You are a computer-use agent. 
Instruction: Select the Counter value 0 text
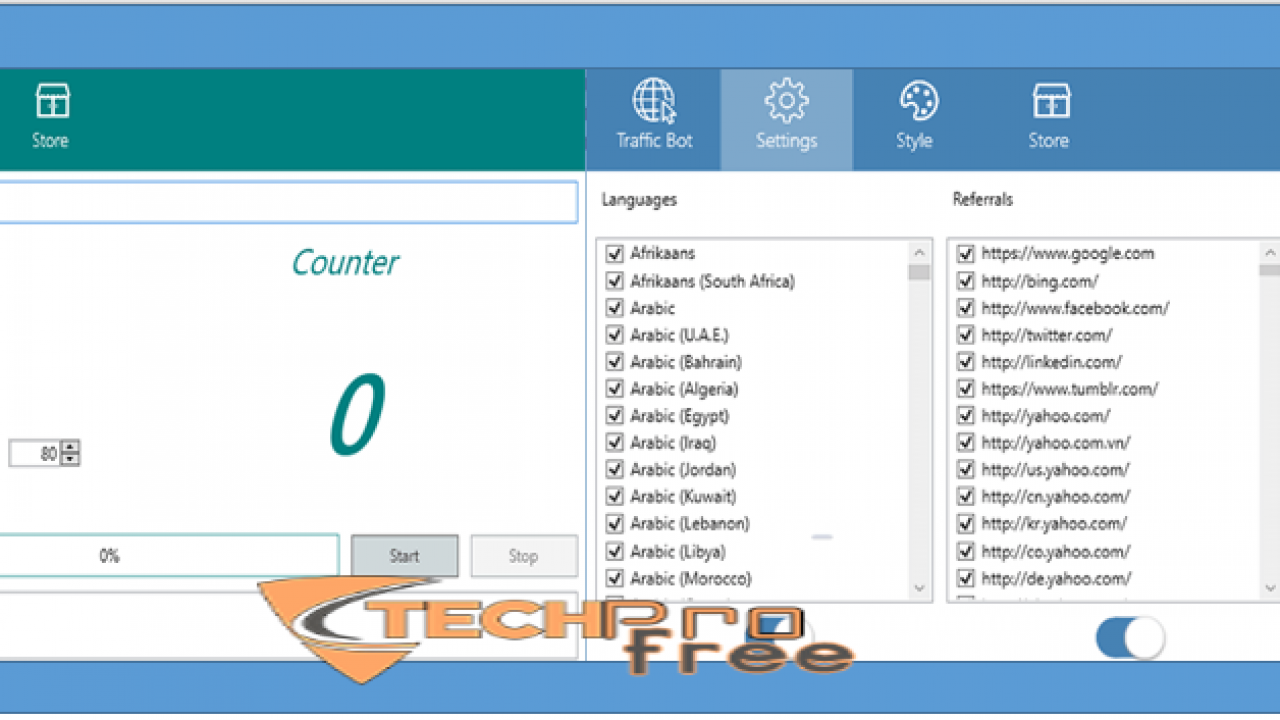[x=357, y=415]
